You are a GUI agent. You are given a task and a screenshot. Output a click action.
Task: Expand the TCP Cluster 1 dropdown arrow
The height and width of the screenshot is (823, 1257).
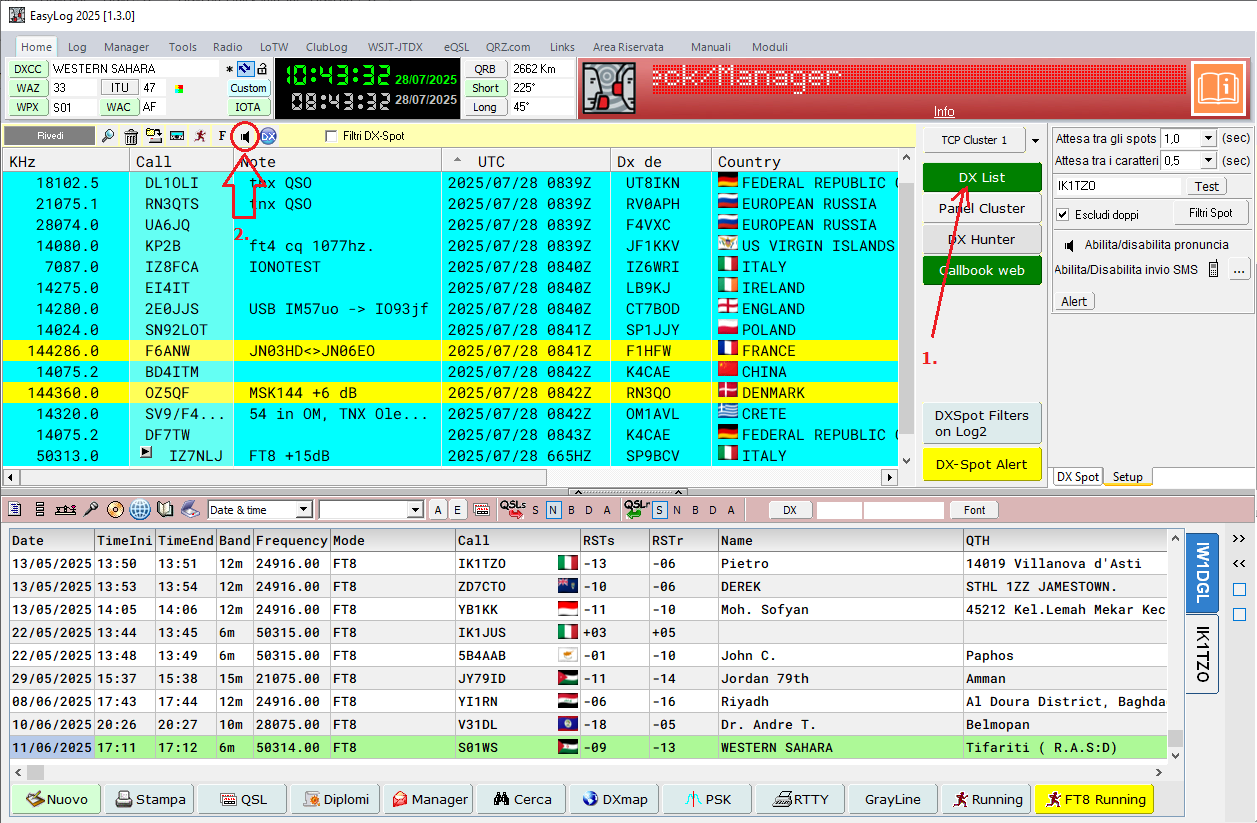click(x=1036, y=141)
